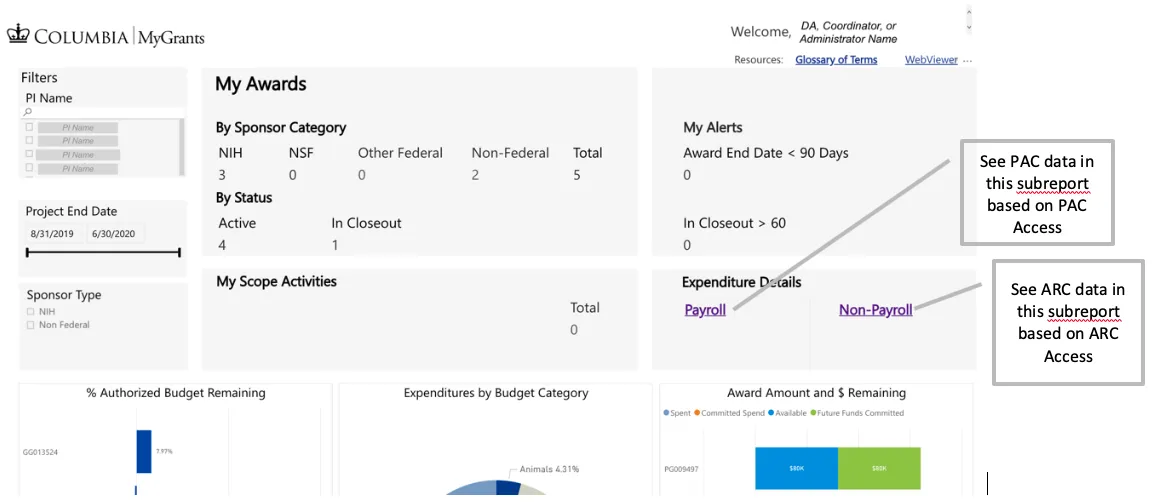Viewport: 1157px width, 502px height.
Task: Check the Non Federal sponsor type box
Action: [30, 325]
